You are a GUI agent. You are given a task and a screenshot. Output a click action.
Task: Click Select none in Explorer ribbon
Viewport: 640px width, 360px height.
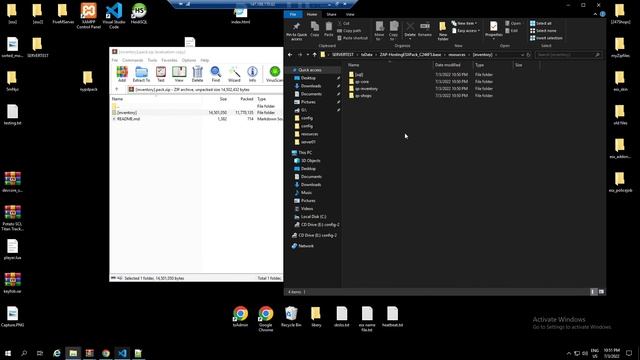543,31
